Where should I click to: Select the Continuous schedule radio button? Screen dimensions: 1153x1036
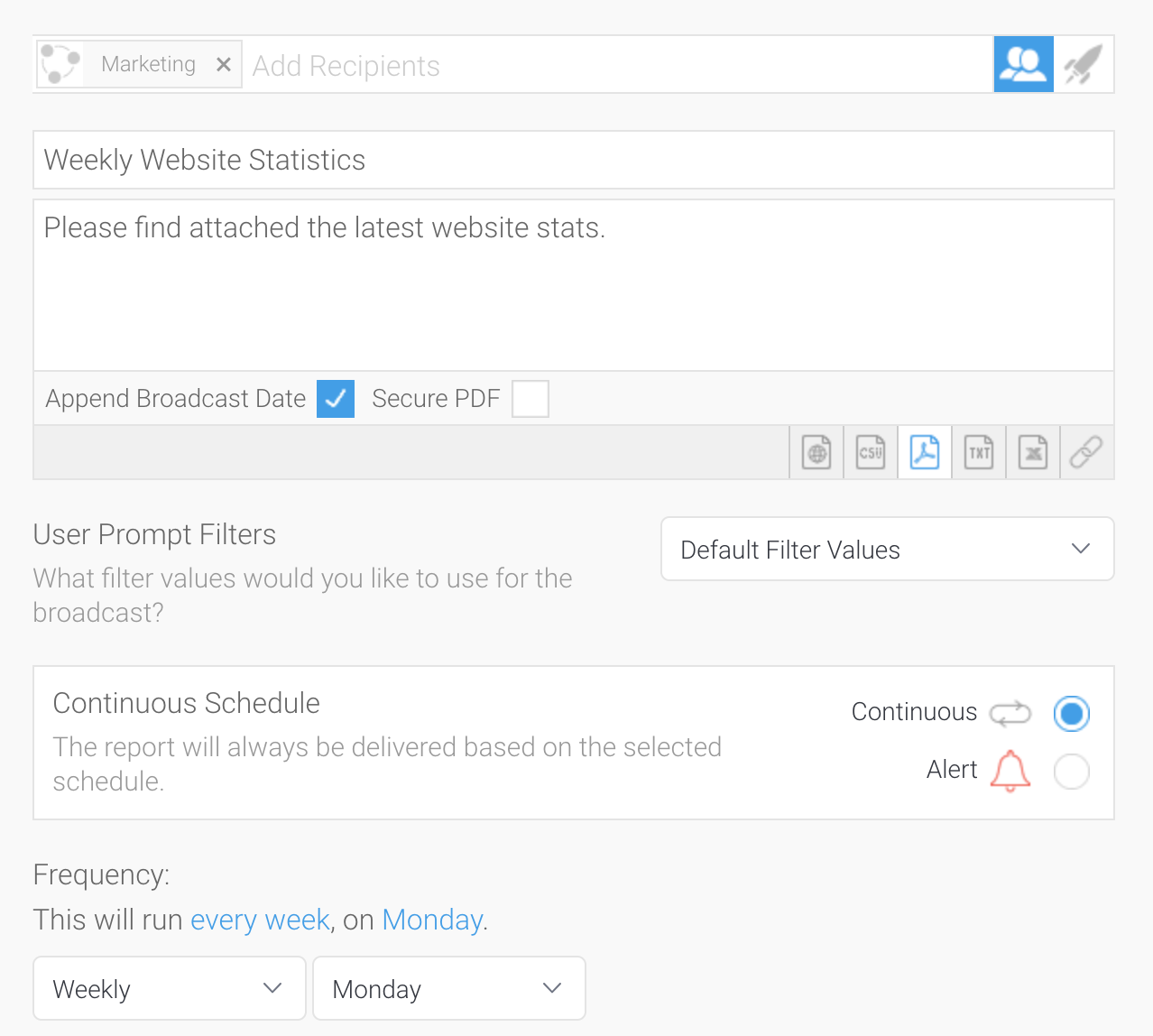(1071, 714)
